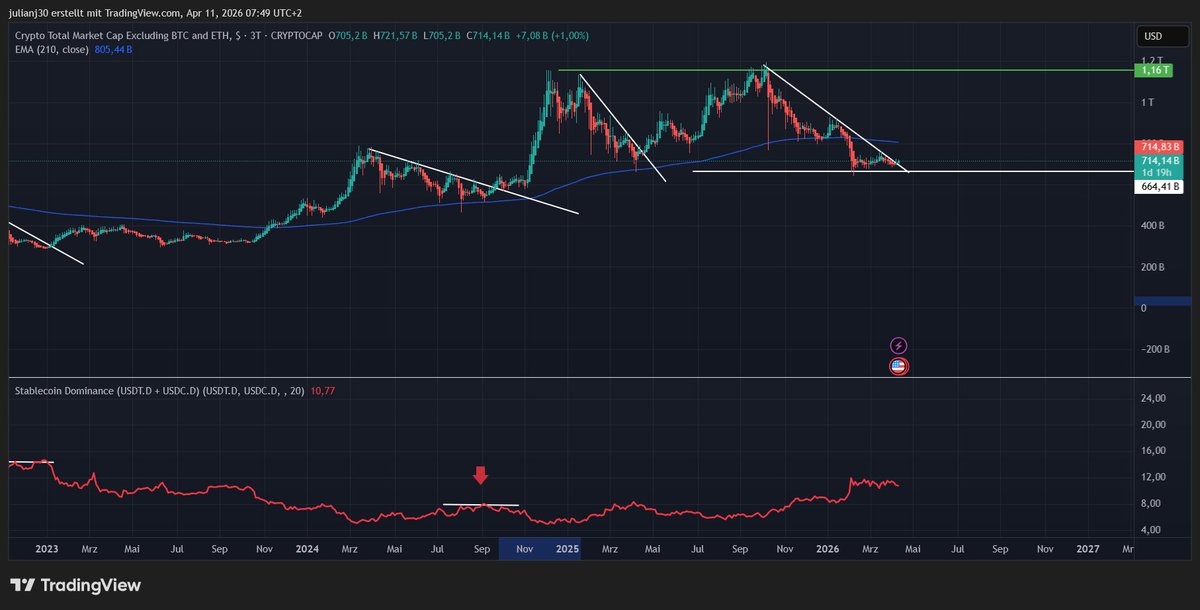This screenshot has width=1200, height=610.
Task: Click the 2025 time axis label
Action: tap(567, 549)
